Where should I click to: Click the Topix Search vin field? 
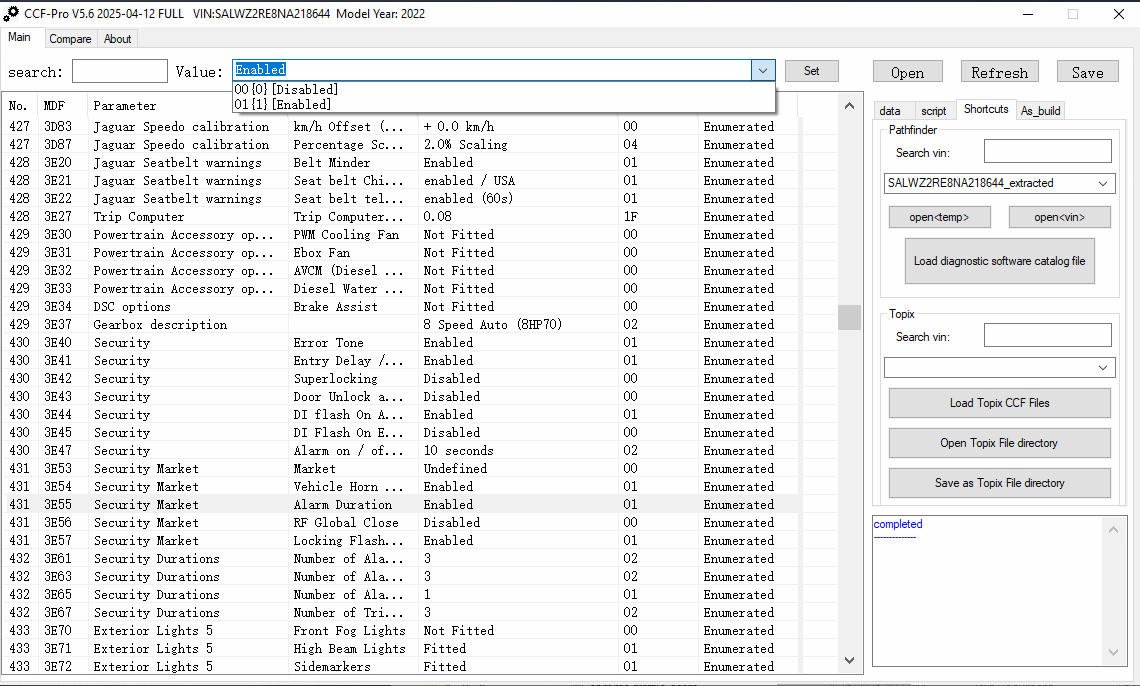tap(1048, 335)
